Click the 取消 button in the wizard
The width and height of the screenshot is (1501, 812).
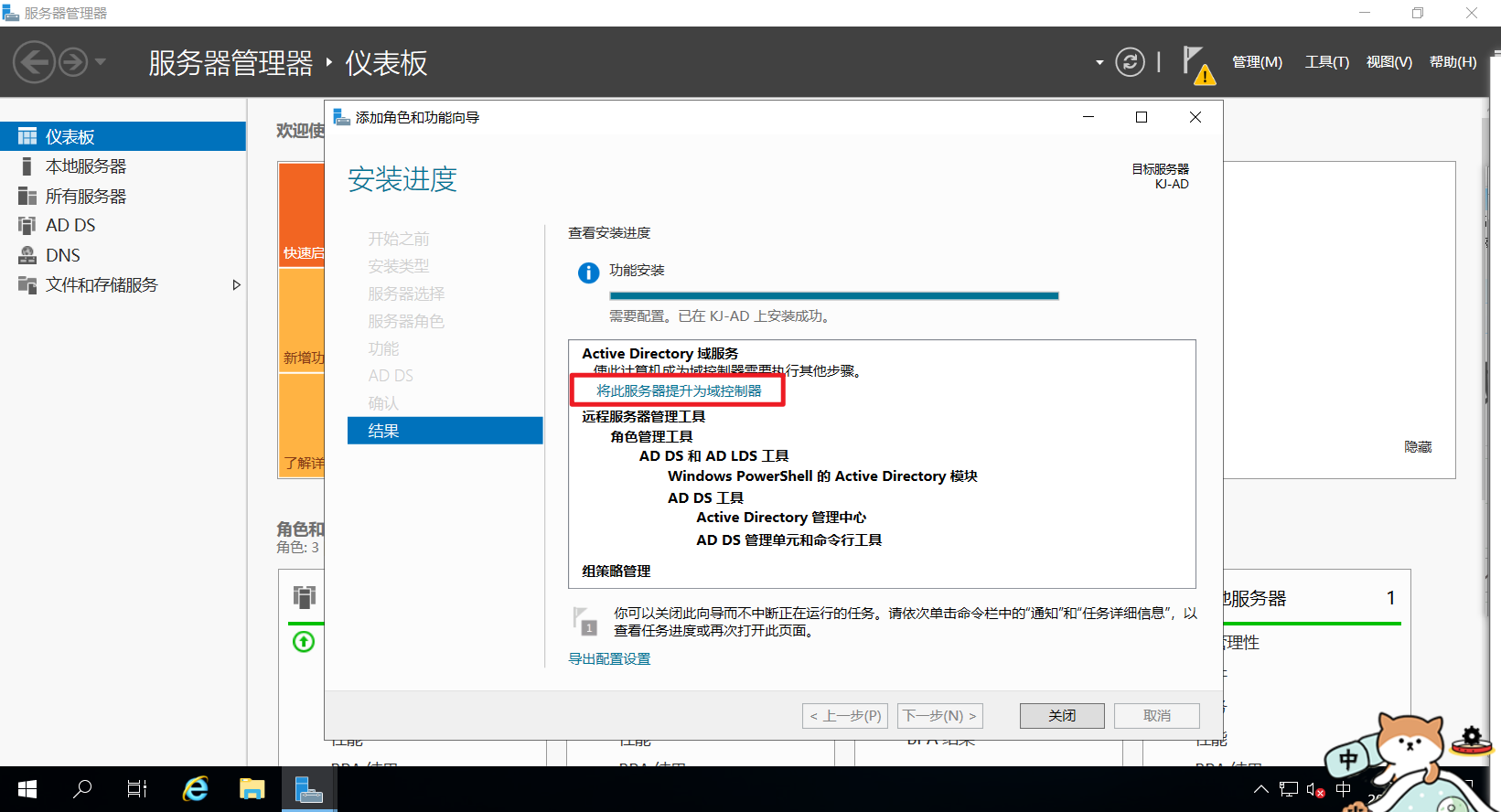pos(1157,716)
